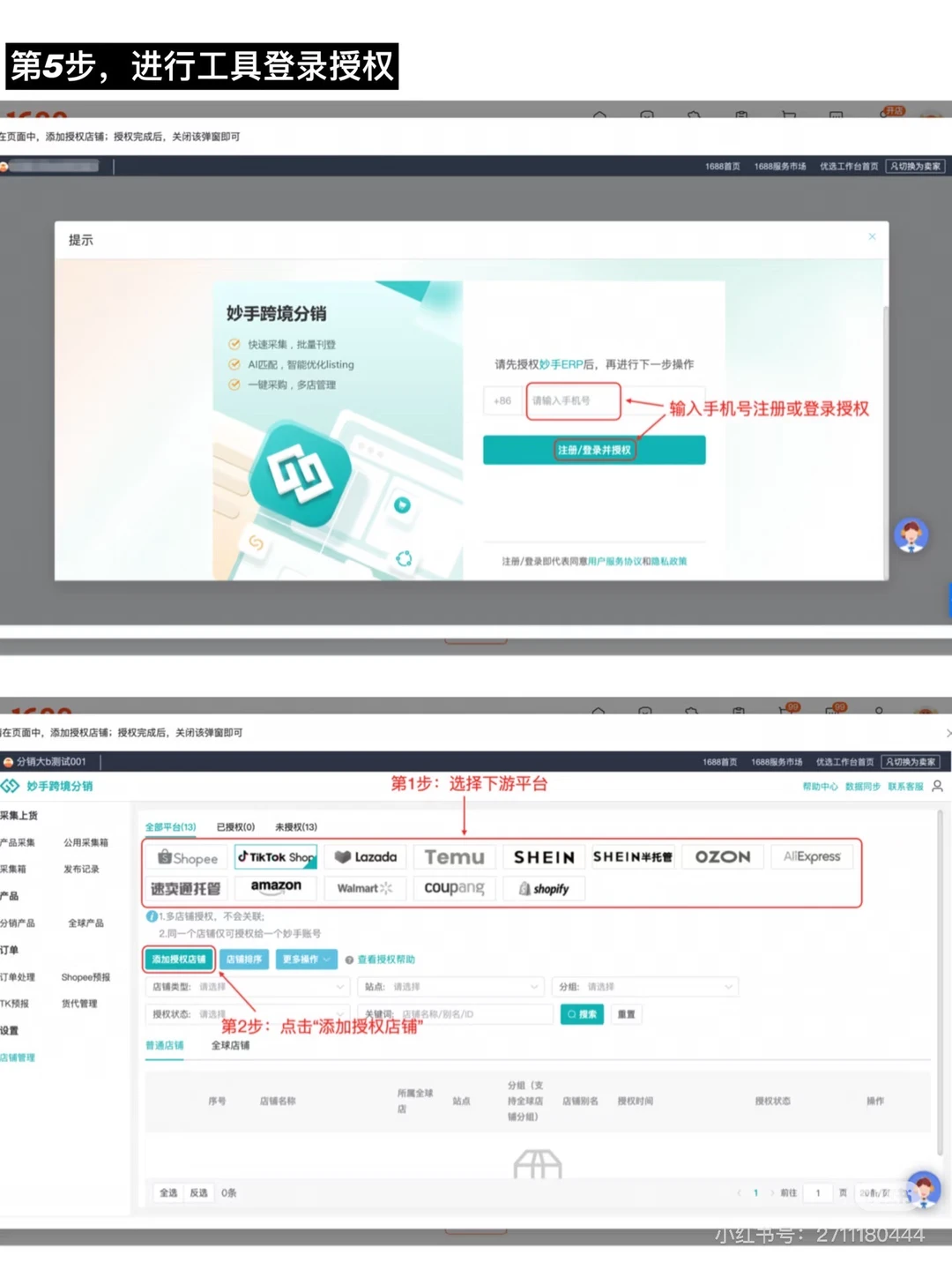Select the shopify platform tile

point(544,888)
